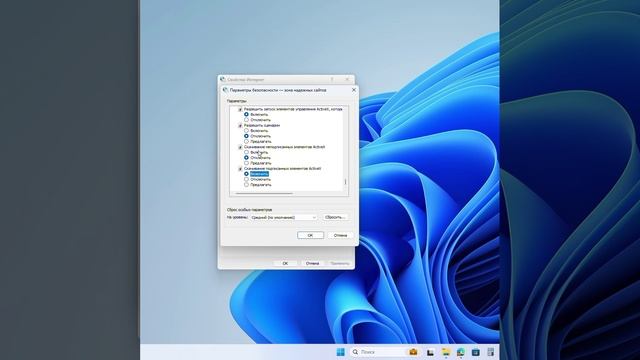Select Отключить under Разрешить запуск элементов управления ActiveX
640x360 pixels.
[246, 120]
